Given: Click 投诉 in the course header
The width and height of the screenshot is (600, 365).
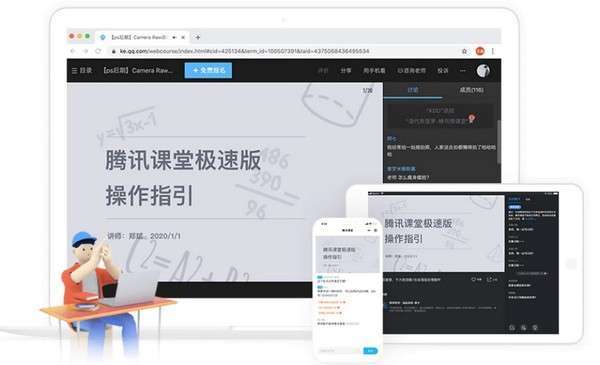Looking at the screenshot, I should [x=443, y=70].
